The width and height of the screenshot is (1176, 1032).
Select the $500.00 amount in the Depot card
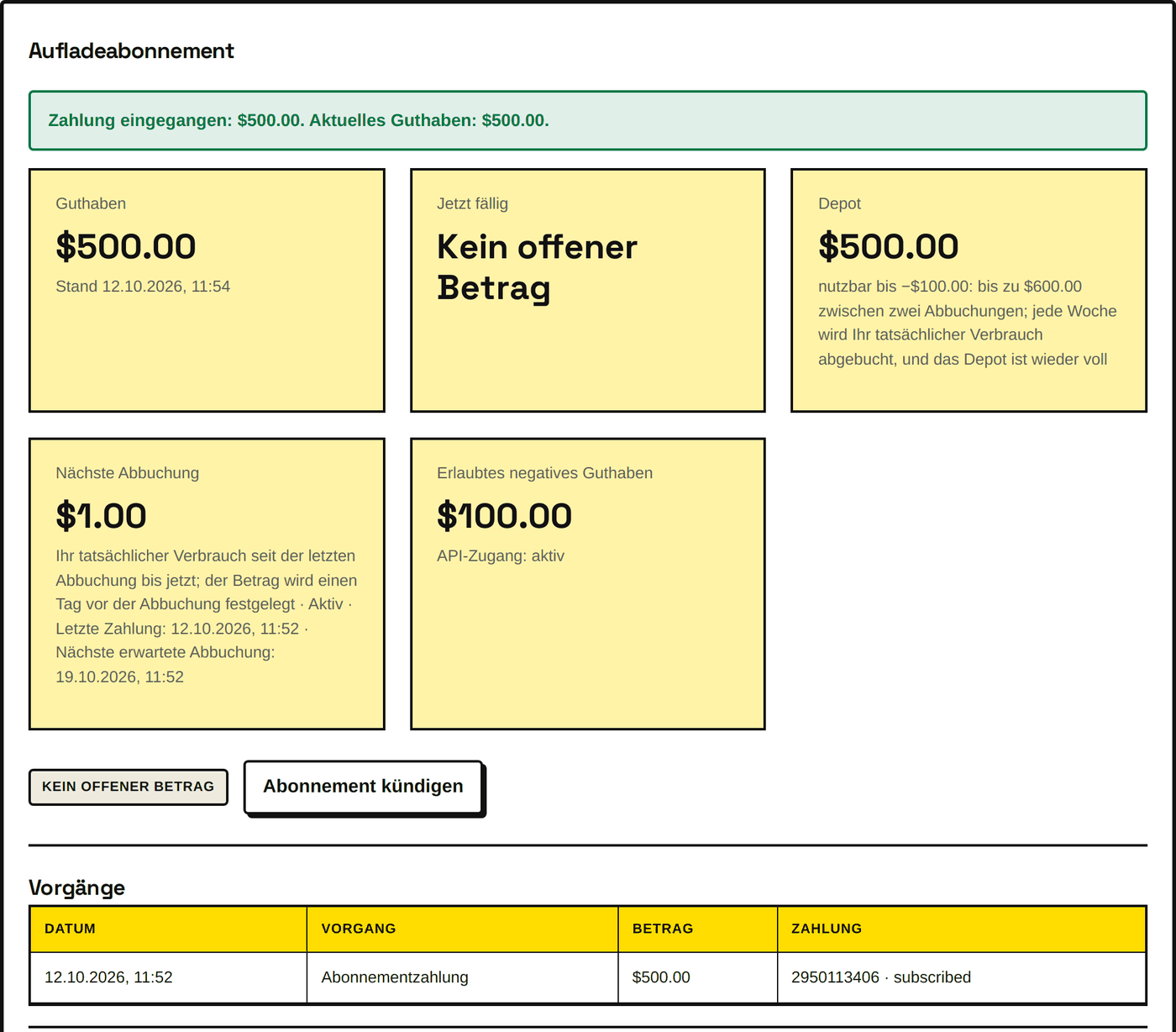[888, 246]
